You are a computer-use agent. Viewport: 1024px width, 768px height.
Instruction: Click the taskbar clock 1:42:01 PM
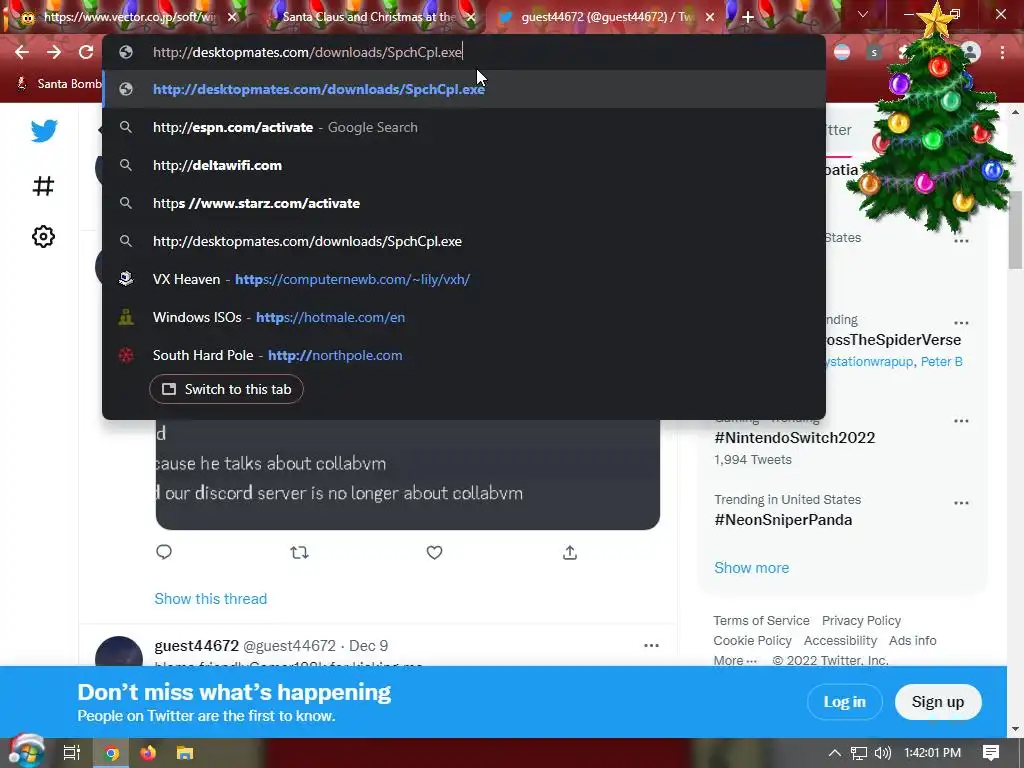(x=932, y=753)
